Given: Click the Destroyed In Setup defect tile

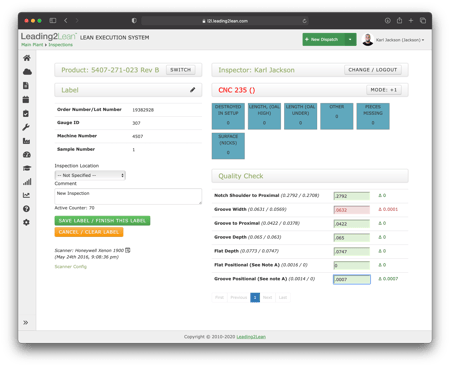Looking at the screenshot, I should coord(228,116).
